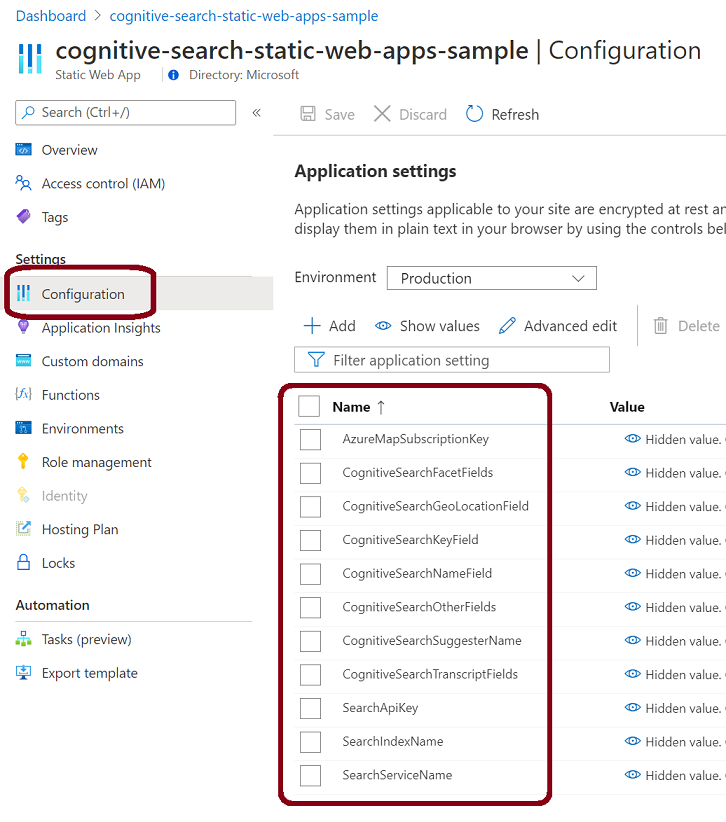Viewport: 726px width, 822px height.
Task: Click the Static Web App header icon
Action: [30, 58]
